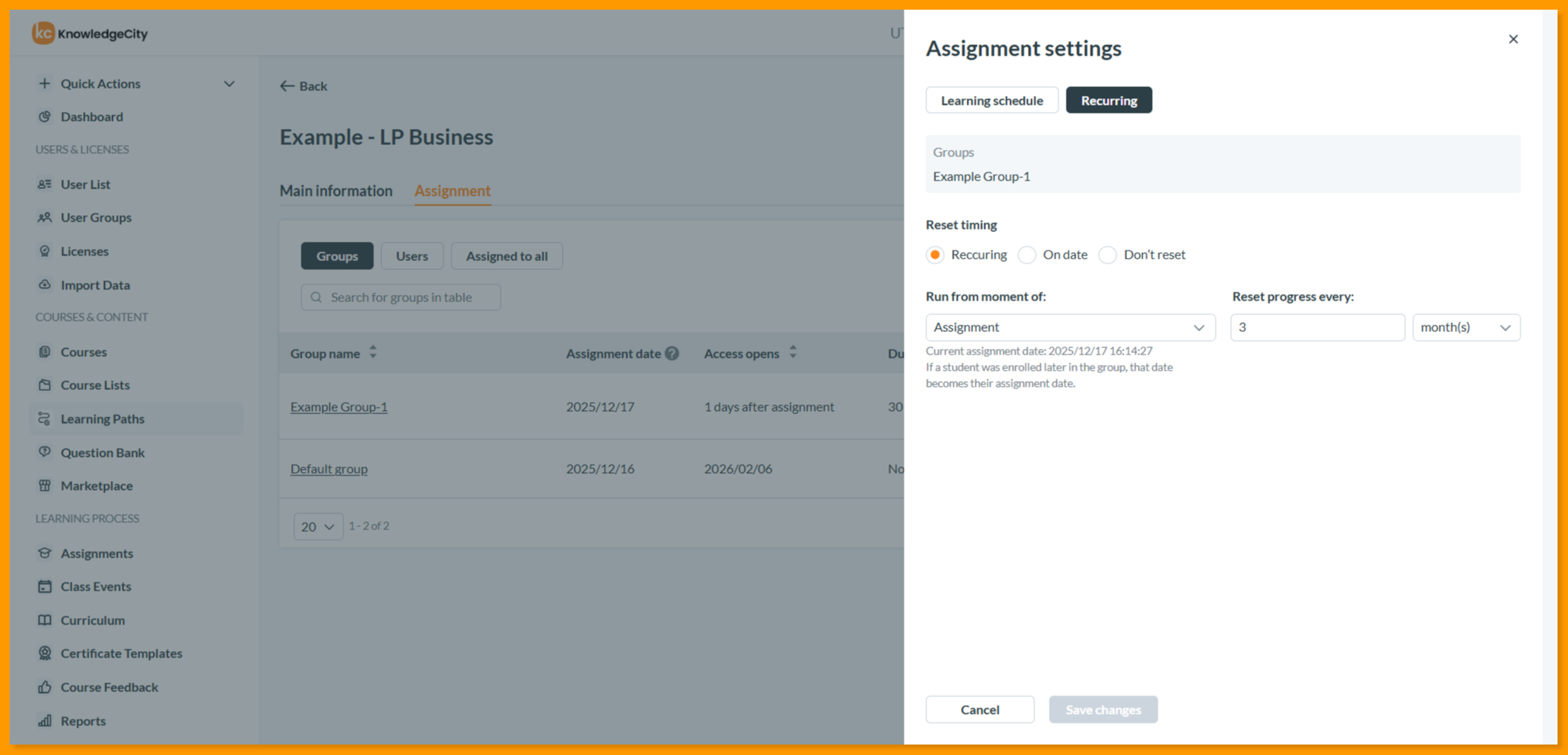
Task: Open the Default group link
Action: pos(329,469)
